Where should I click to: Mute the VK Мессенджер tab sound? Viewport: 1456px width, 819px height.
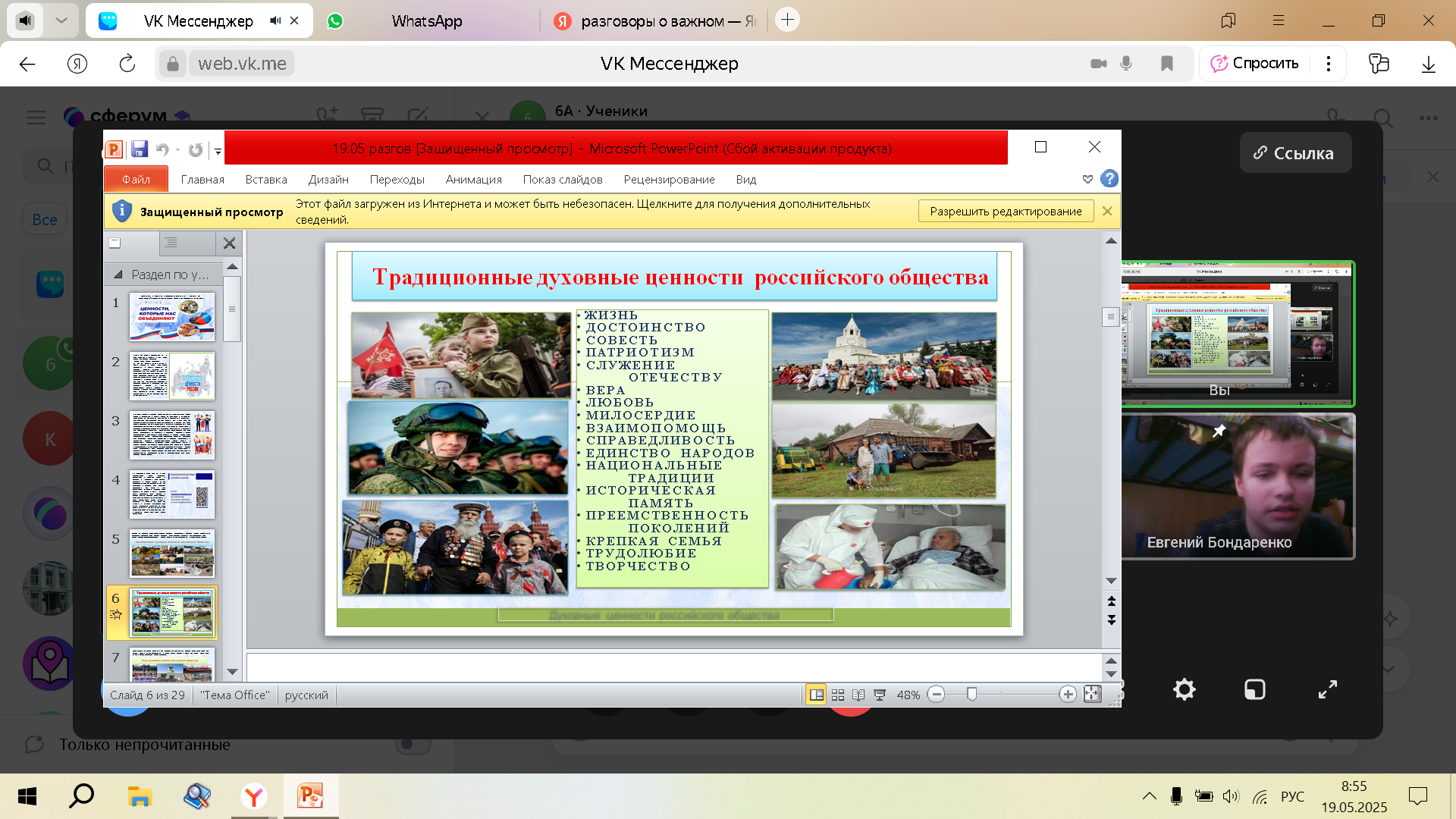(275, 21)
